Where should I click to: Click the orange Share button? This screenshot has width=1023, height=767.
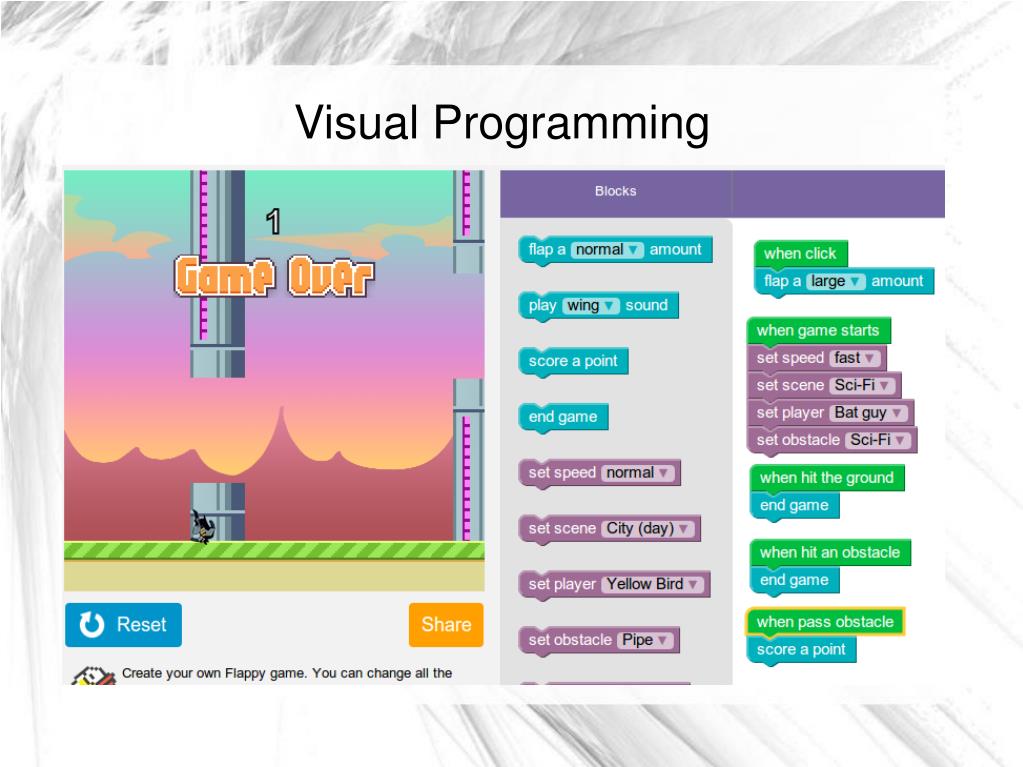(446, 625)
